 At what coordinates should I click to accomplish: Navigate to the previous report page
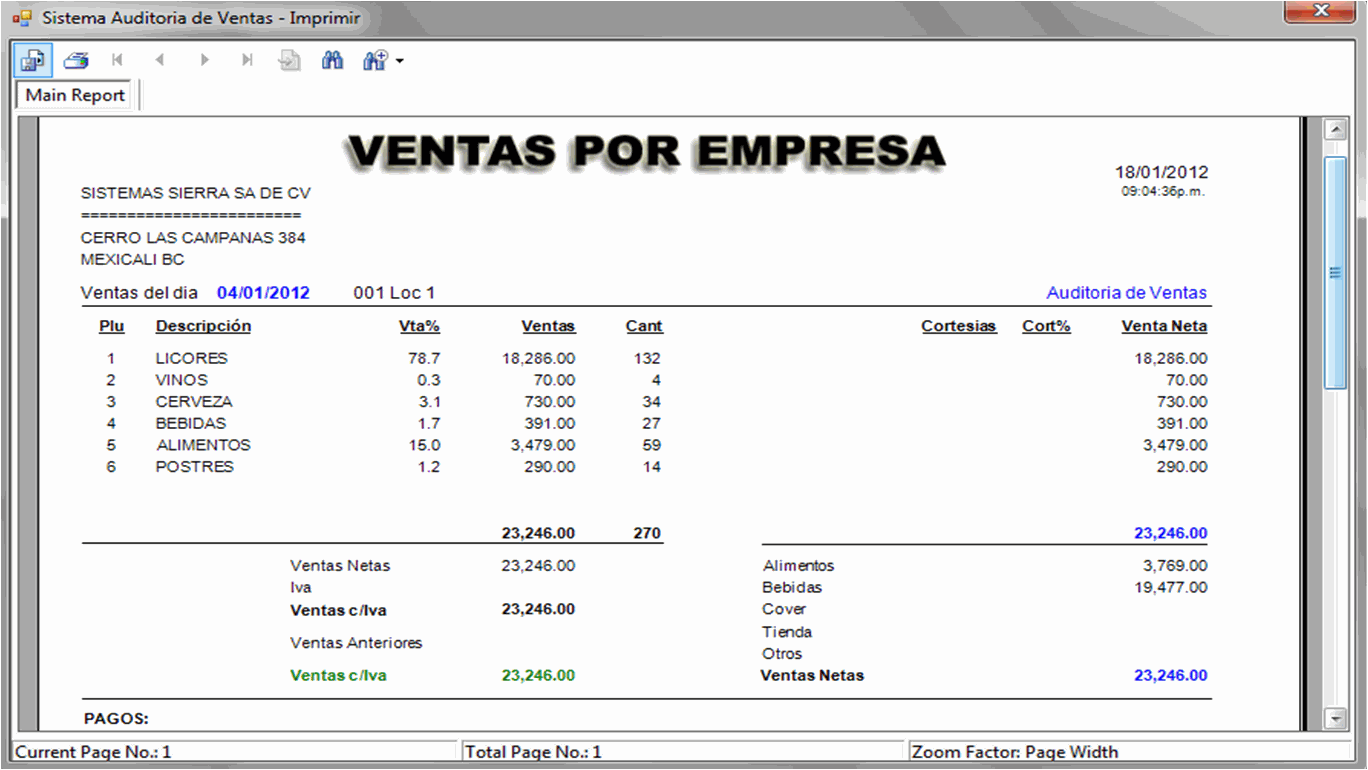(x=160, y=61)
